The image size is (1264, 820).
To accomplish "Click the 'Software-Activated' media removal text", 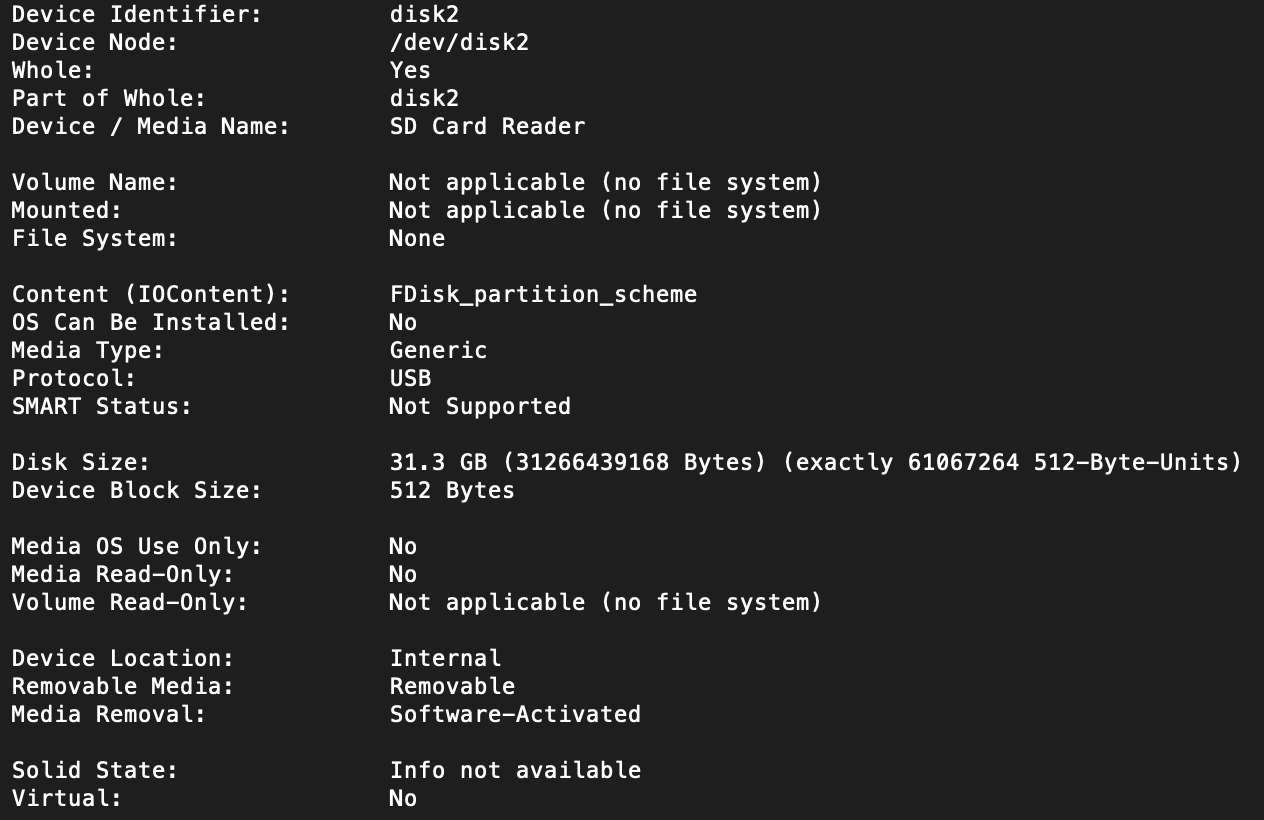I will pos(515,715).
